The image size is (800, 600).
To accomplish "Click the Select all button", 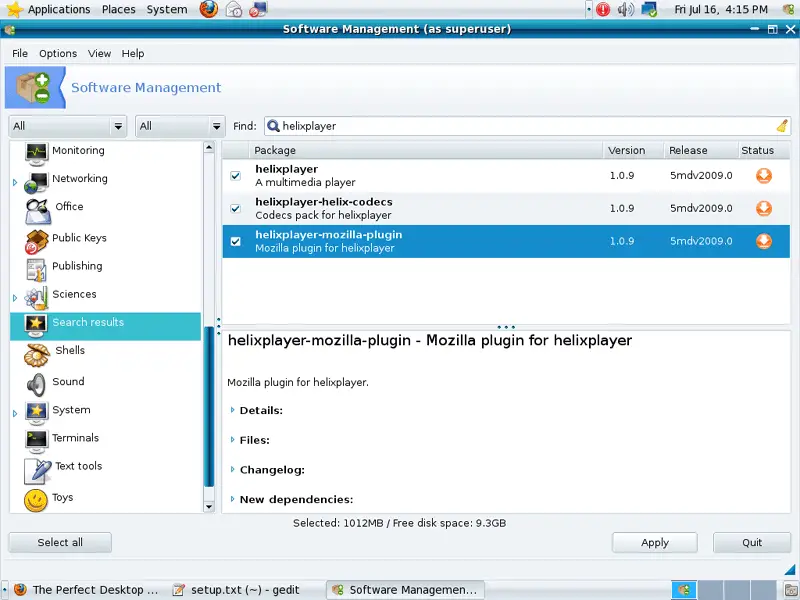I will (x=60, y=542).
